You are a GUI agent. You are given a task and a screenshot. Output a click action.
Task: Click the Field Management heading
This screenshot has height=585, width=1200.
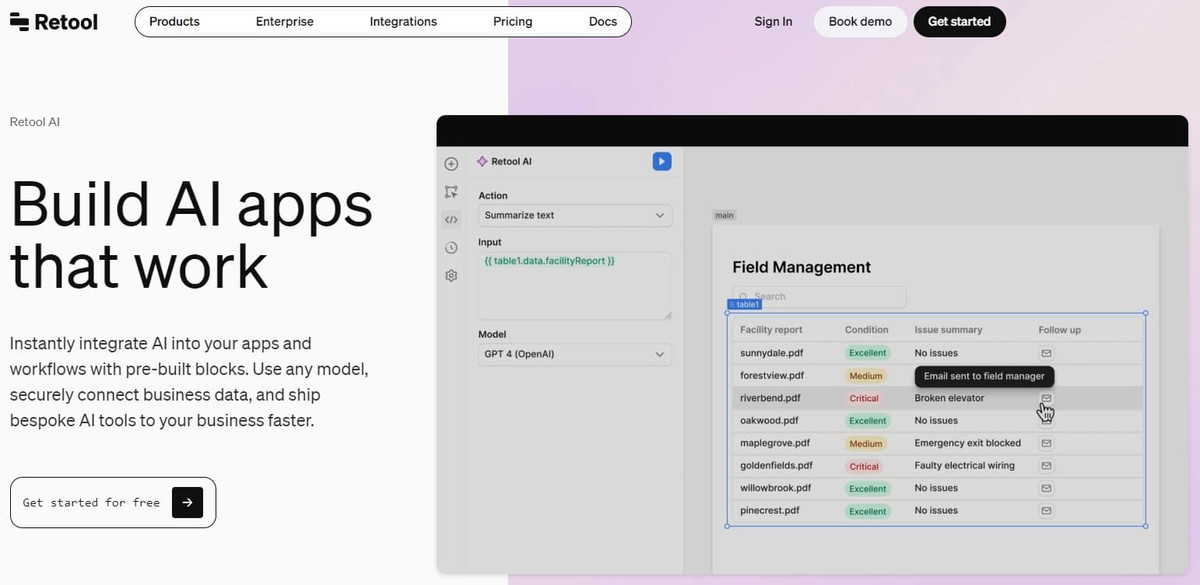tap(802, 267)
